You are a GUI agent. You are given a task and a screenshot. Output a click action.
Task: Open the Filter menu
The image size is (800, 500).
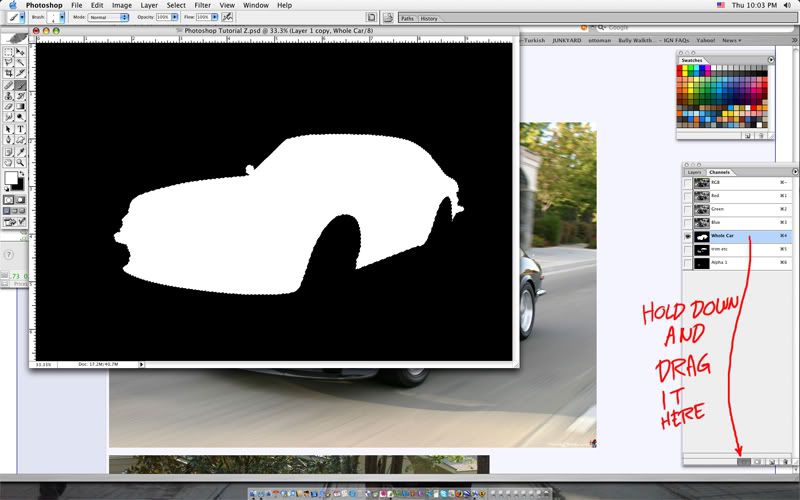click(x=202, y=5)
